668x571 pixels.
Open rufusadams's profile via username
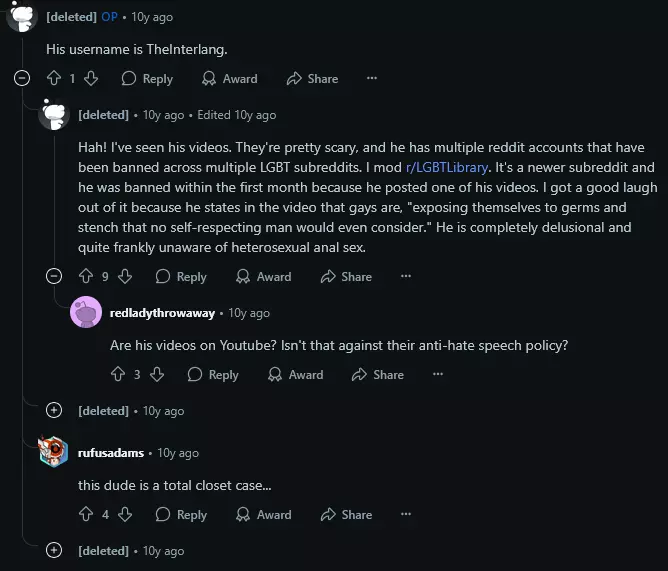pyautogui.click(x=110, y=452)
